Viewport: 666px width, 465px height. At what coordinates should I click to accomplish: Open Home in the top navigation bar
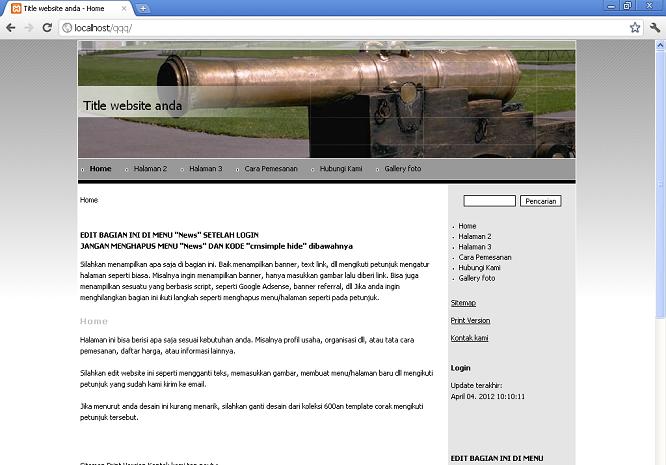click(x=100, y=169)
